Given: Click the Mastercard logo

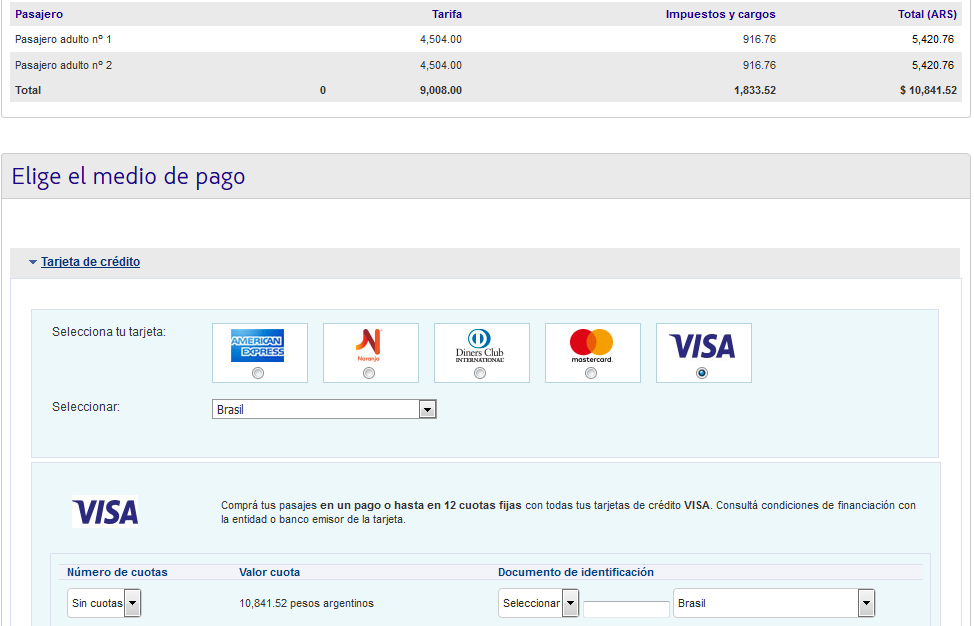Looking at the screenshot, I should pos(591,345).
